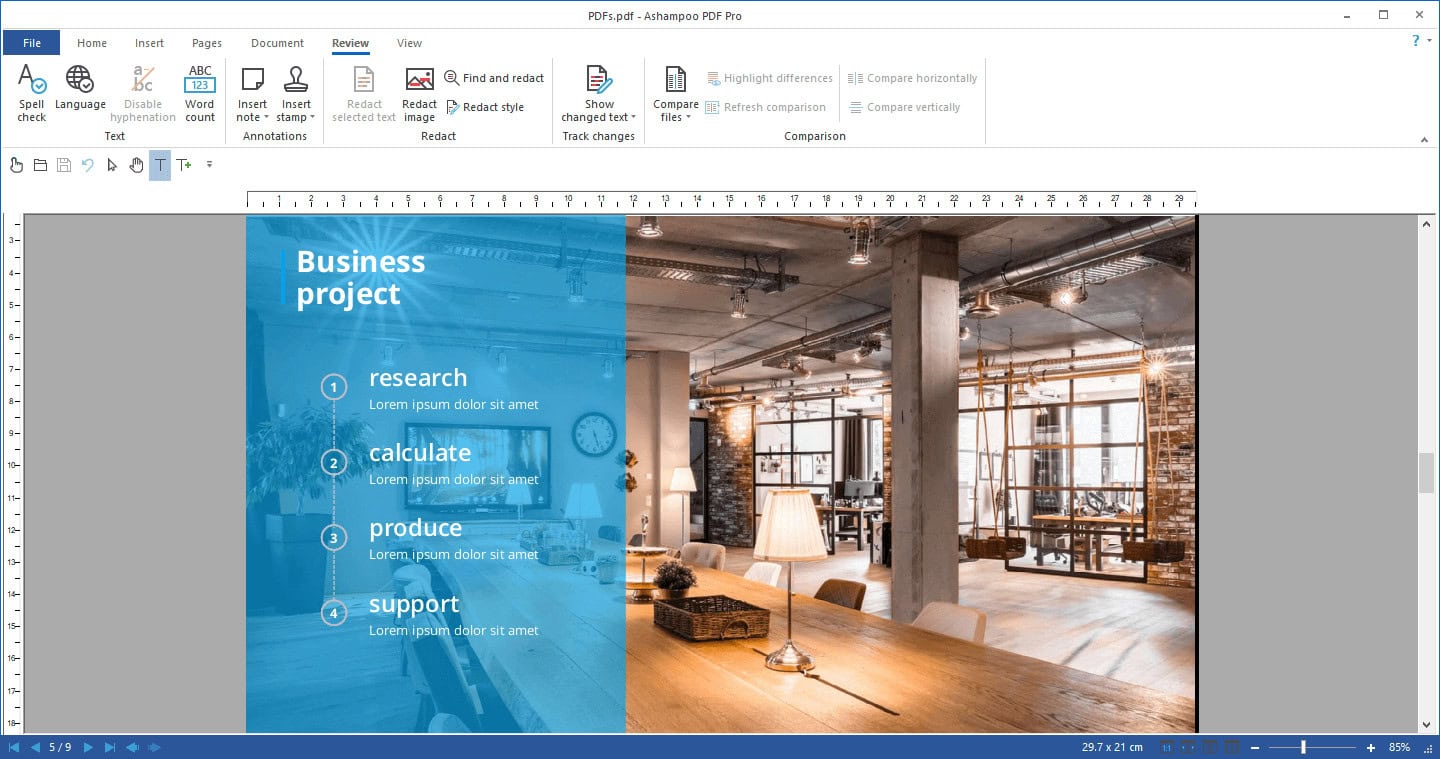This screenshot has height=759, width=1440.
Task: Click Compare horizontally
Action: click(x=912, y=78)
